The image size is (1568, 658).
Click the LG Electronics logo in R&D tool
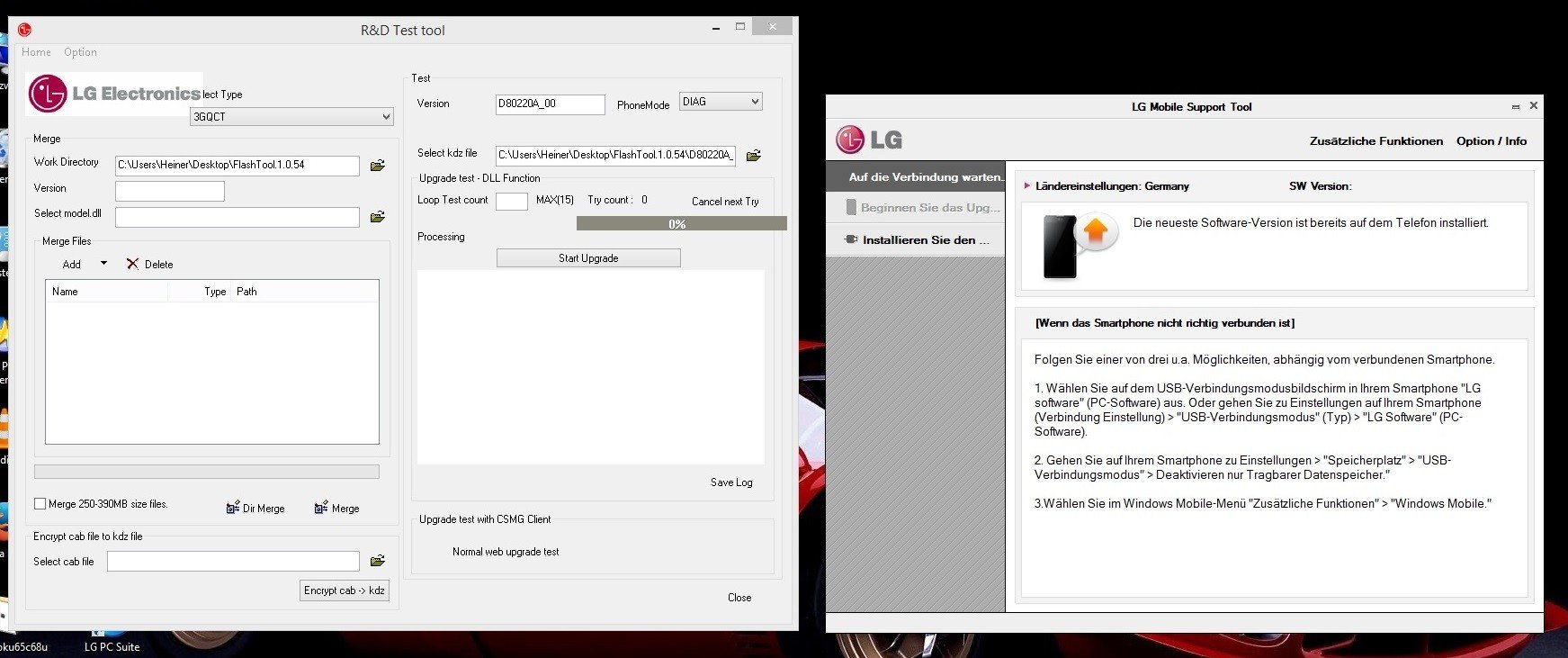pyautogui.click(x=114, y=93)
